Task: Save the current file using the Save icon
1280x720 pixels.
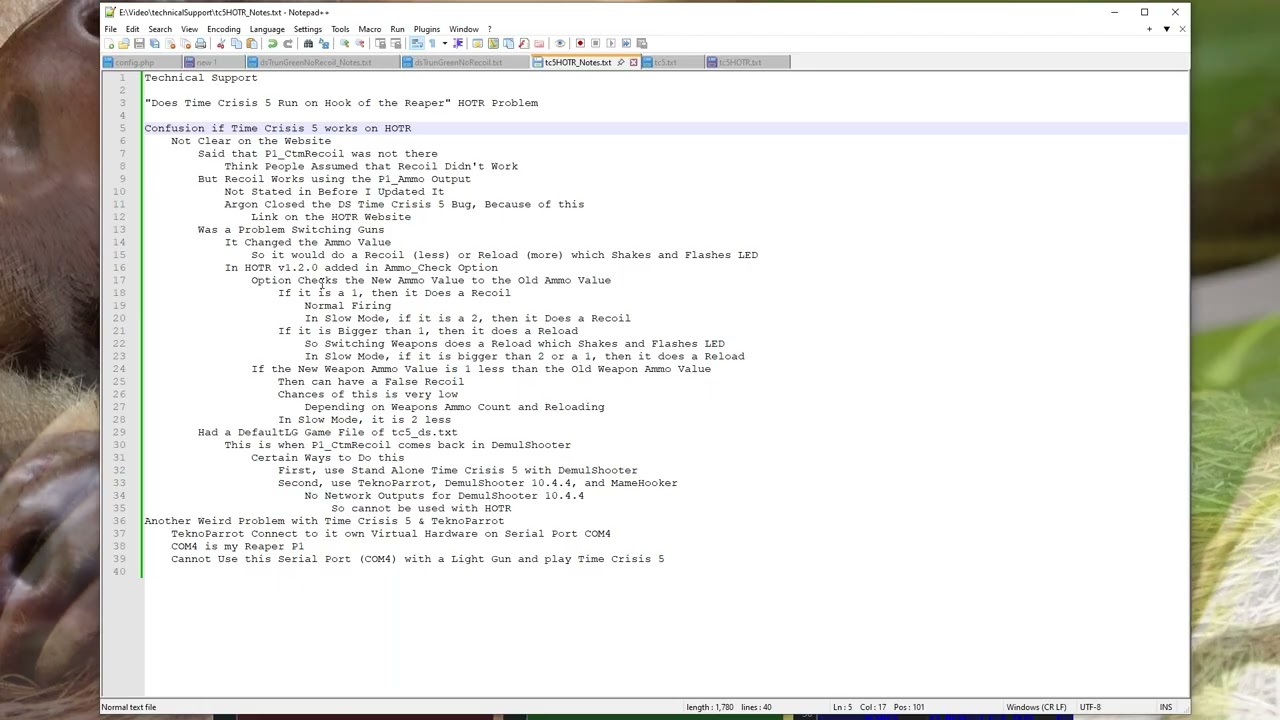Action: click(139, 43)
